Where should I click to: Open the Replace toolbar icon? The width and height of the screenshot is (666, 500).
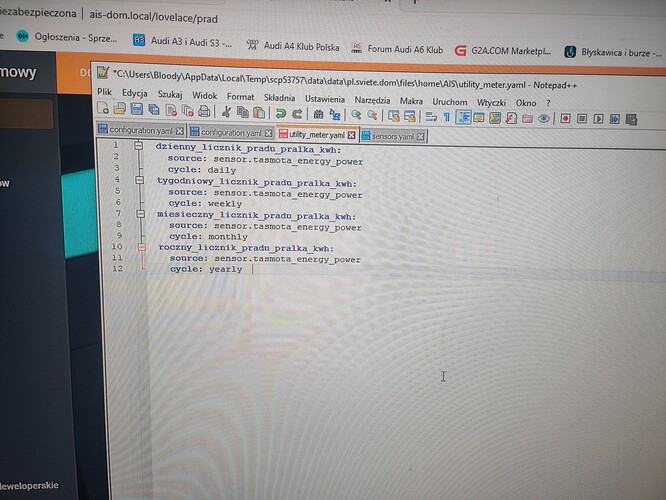click(x=335, y=114)
